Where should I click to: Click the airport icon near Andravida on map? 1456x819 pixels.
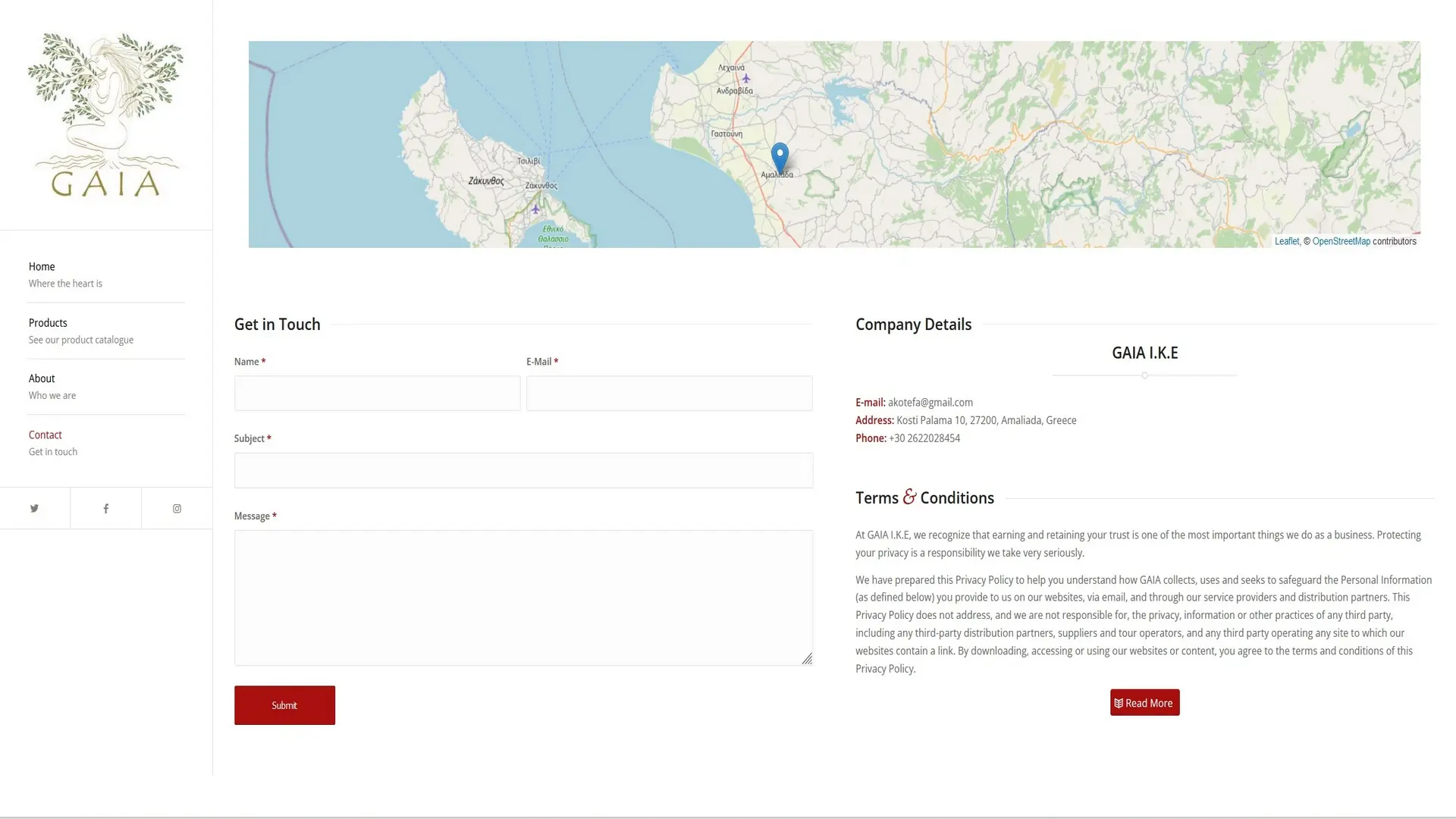coord(746,78)
